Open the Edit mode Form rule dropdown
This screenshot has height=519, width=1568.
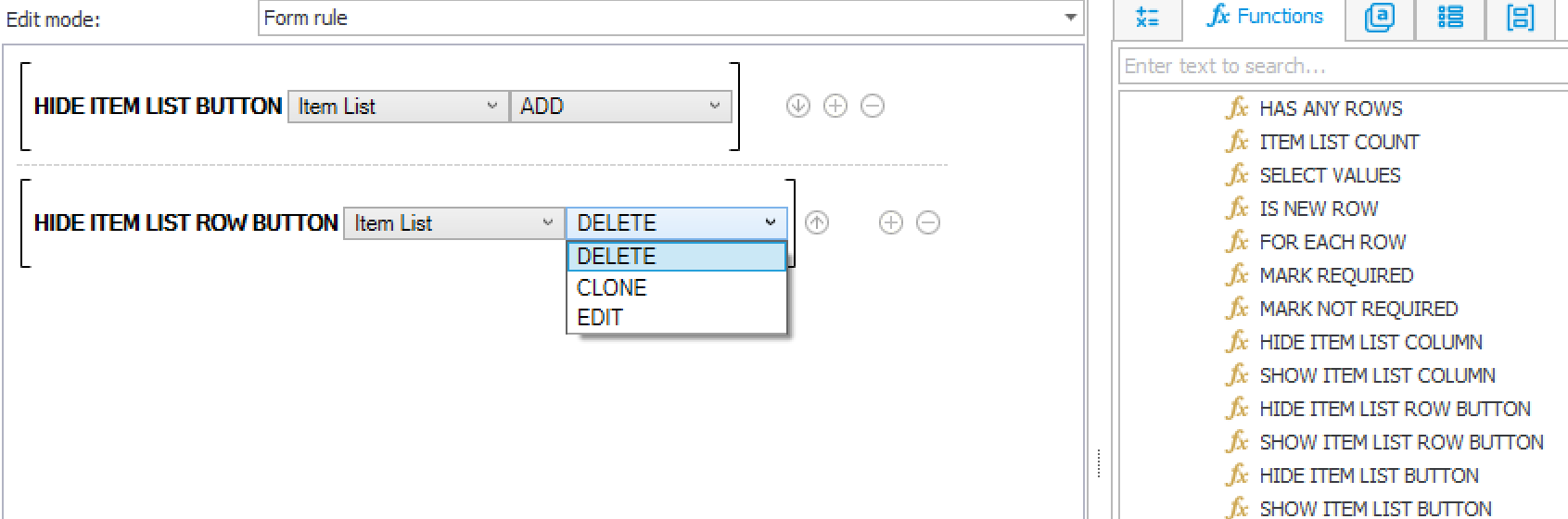671,18
